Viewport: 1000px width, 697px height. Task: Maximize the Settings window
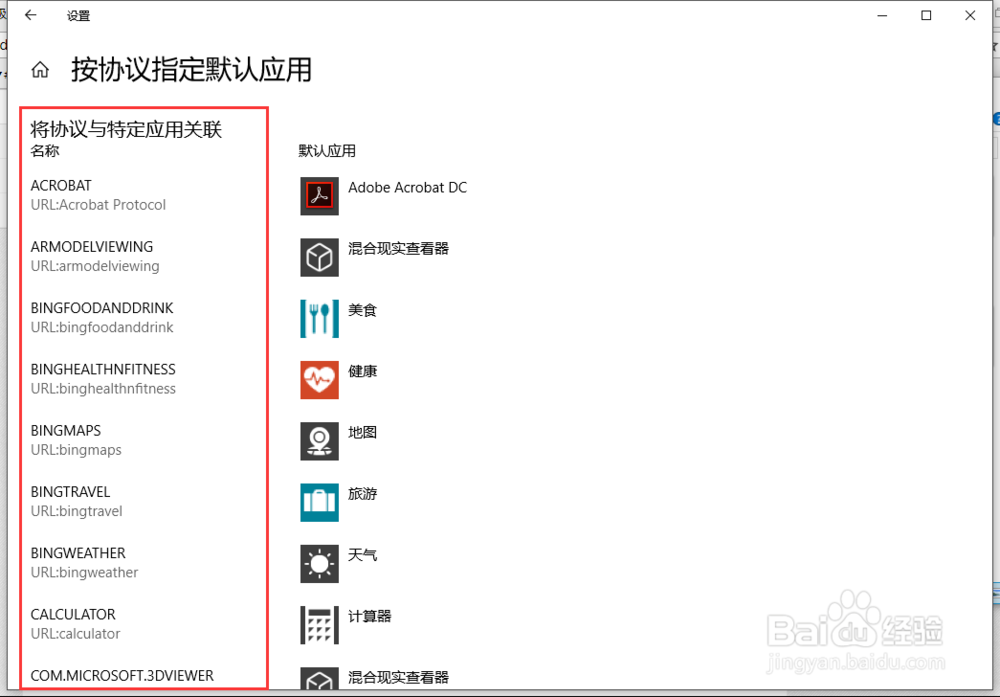click(927, 15)
